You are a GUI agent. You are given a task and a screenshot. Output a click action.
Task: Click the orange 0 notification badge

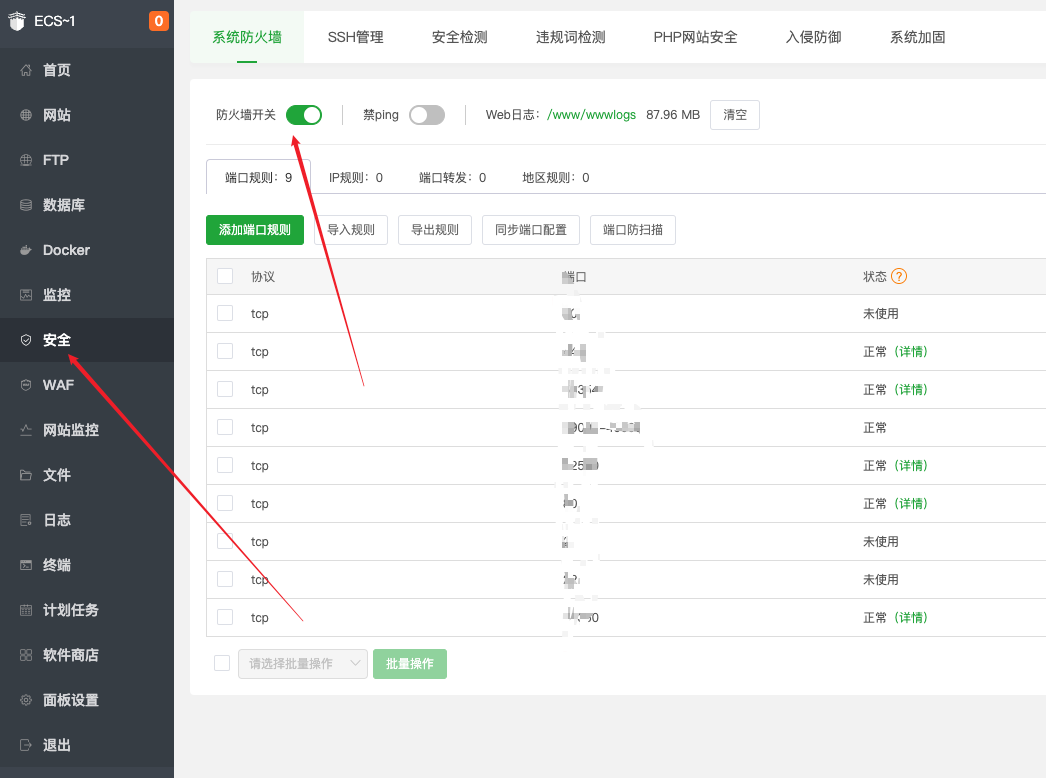pyautogui.click(x=158, y=21)
